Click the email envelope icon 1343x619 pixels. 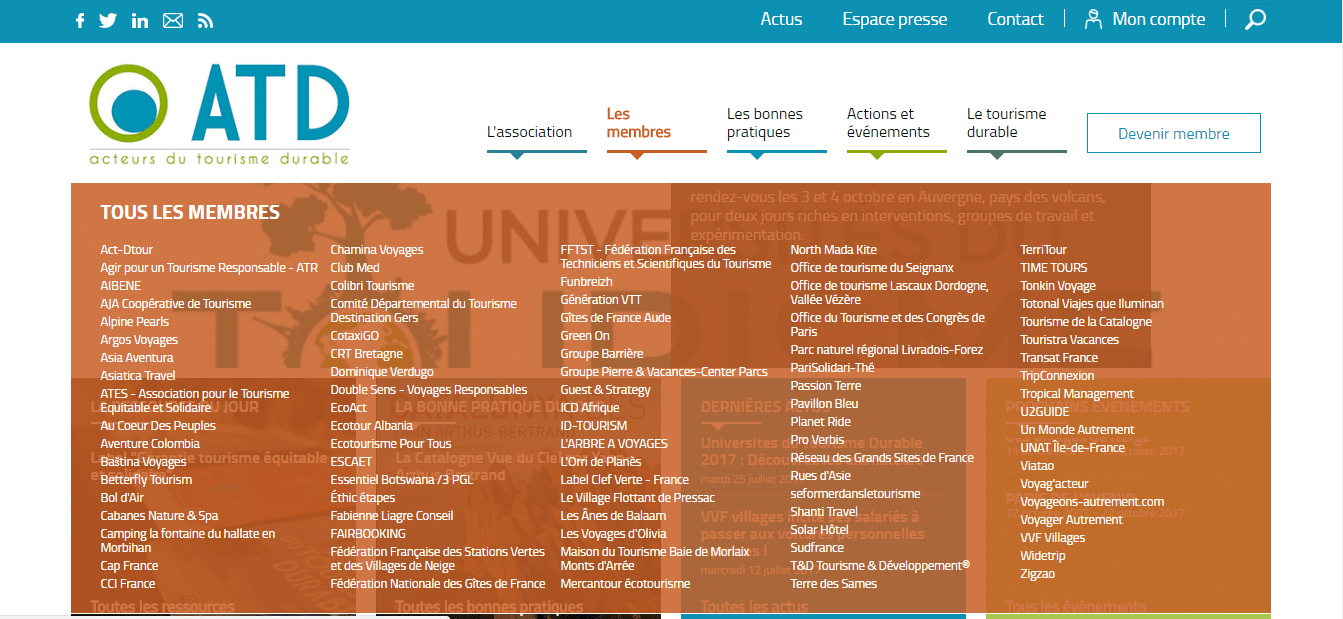pos(173,20)
